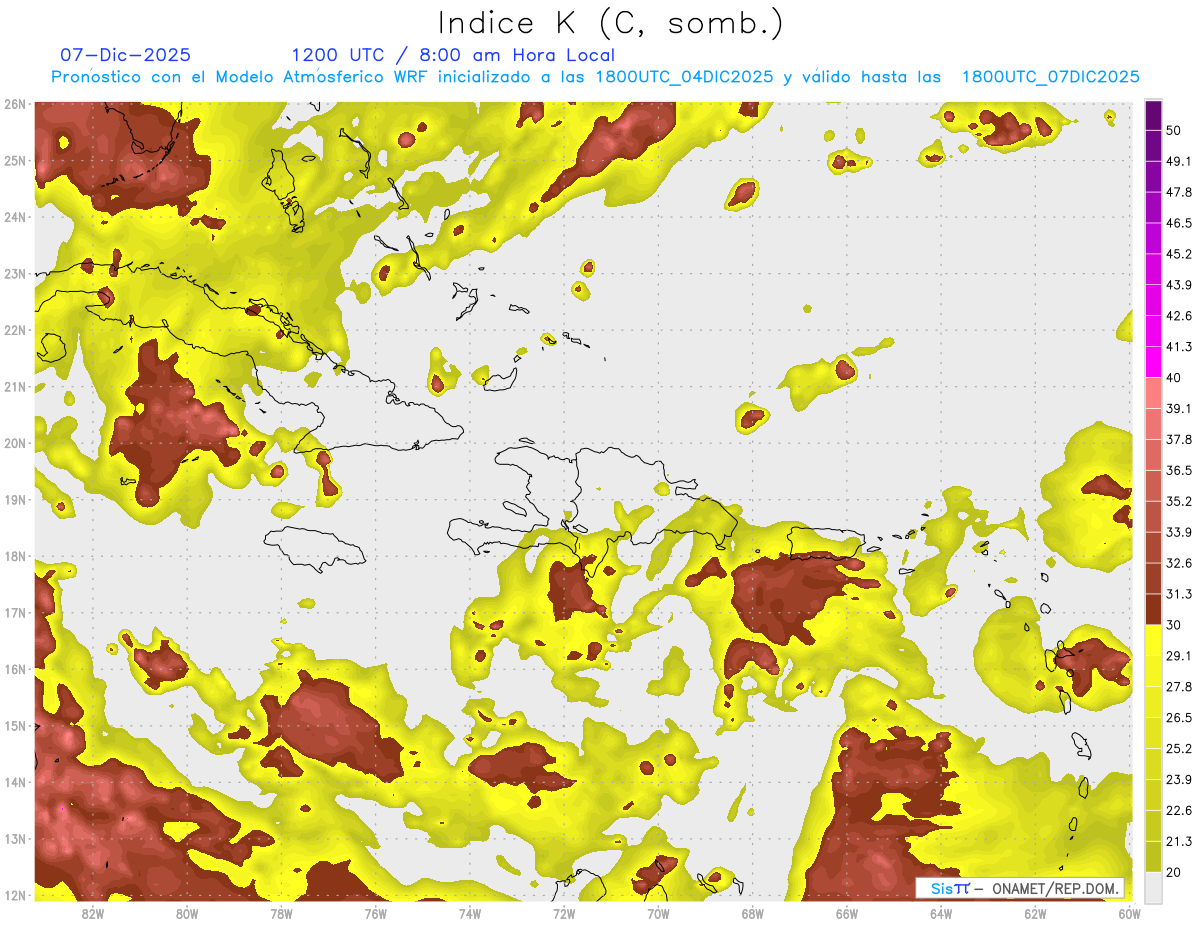Select the "49.1" color scale value
The width and height of the screenshot is (1200, 927).
(1178, 161)
